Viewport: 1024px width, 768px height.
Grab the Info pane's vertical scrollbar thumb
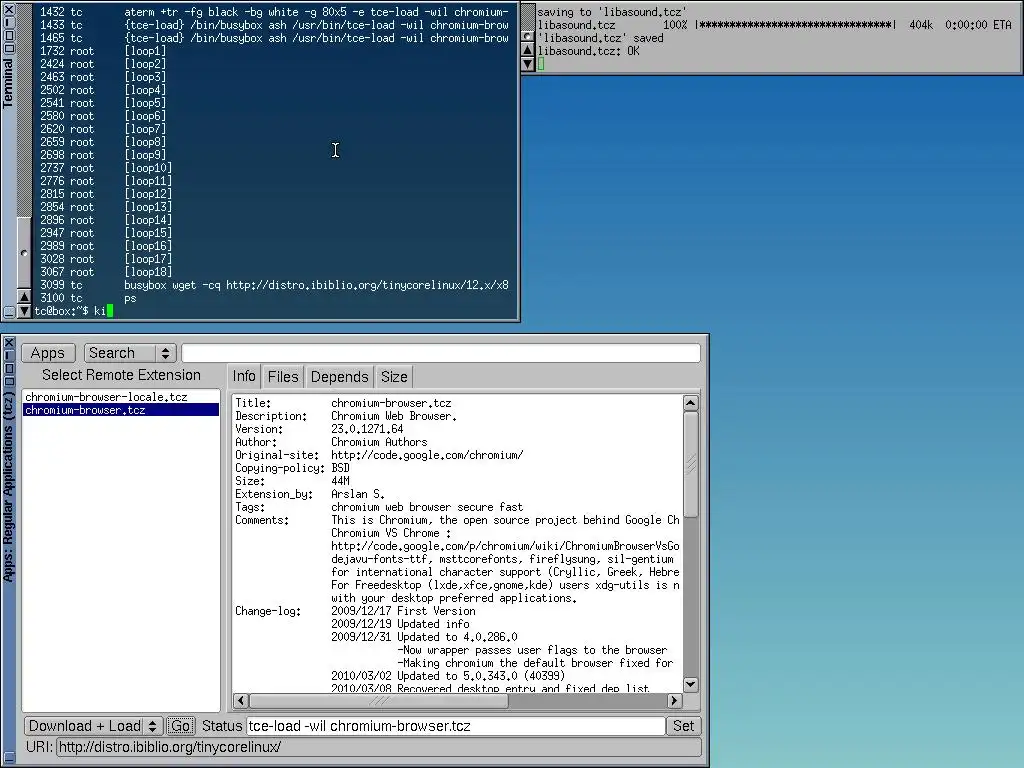[690, 465]
